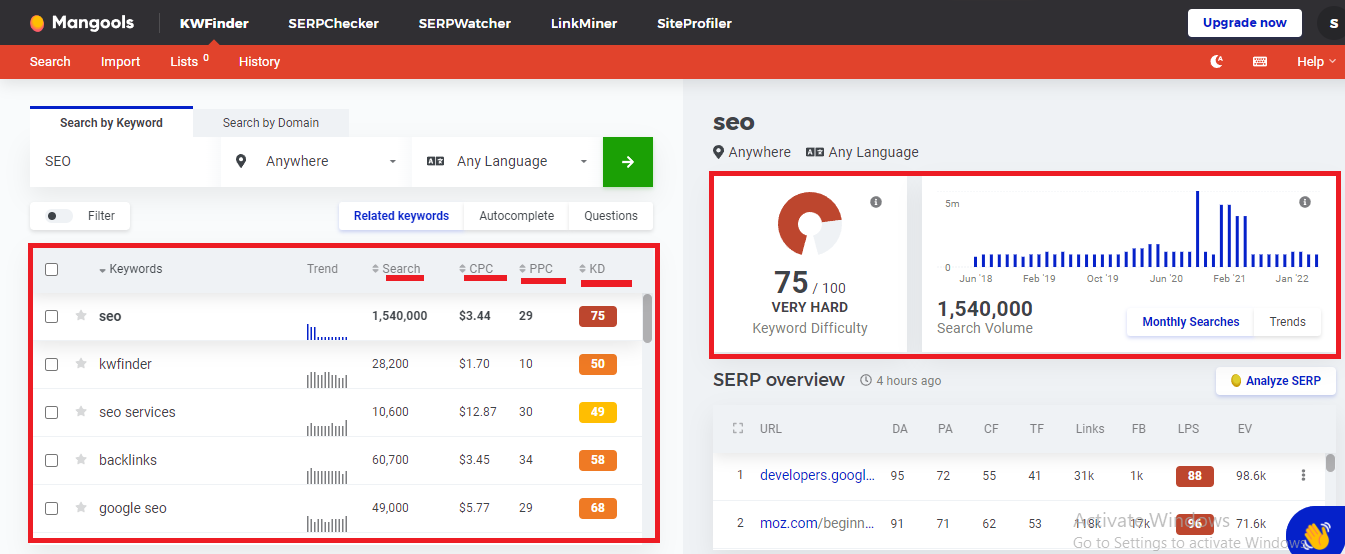Screen dimensions: 1345x554
Task: Switch to Search by Domain tab
Action: 271,123
